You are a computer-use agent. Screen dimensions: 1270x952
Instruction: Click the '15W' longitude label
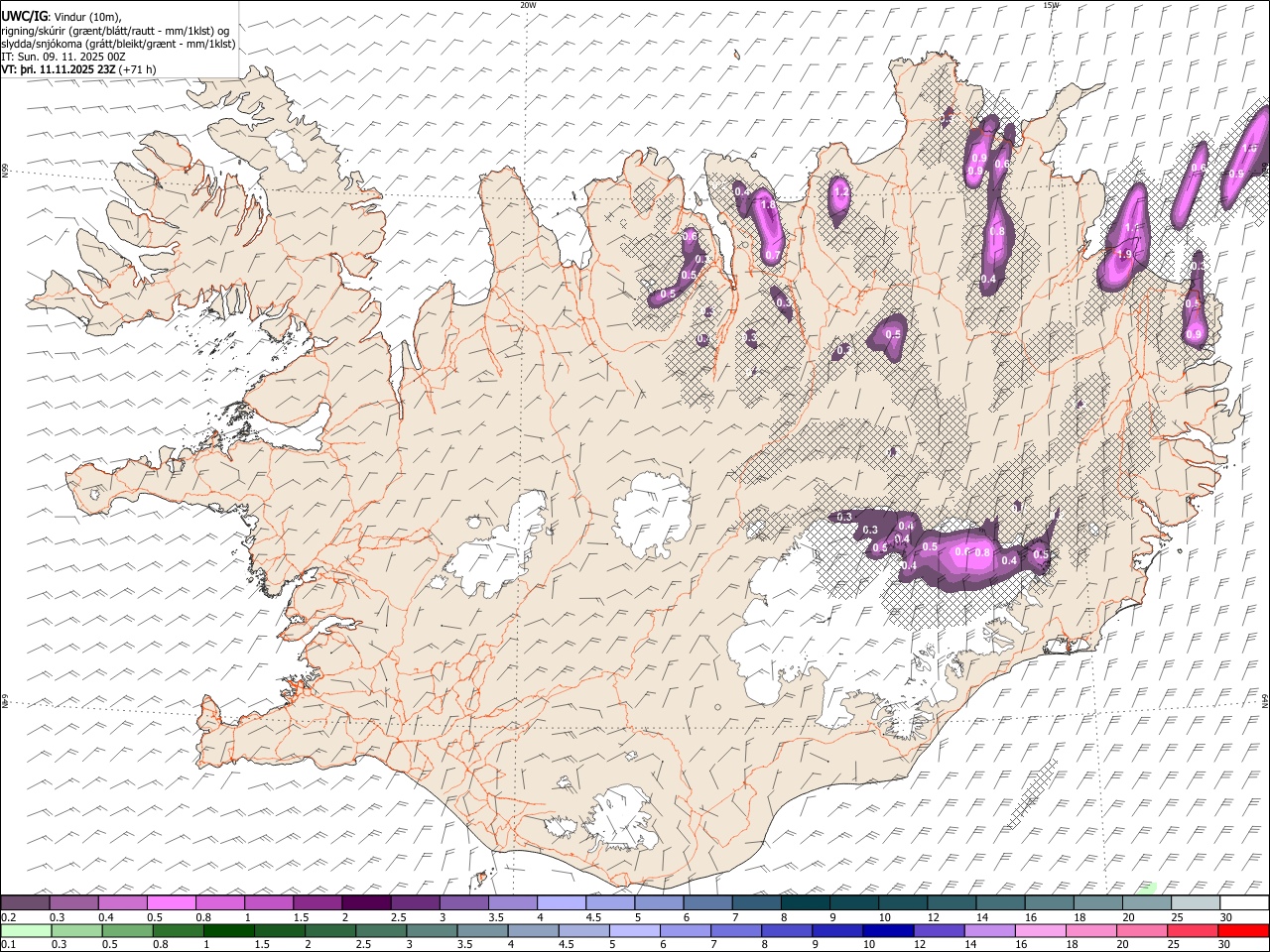pyautogui.click(x=1051, y=5)
